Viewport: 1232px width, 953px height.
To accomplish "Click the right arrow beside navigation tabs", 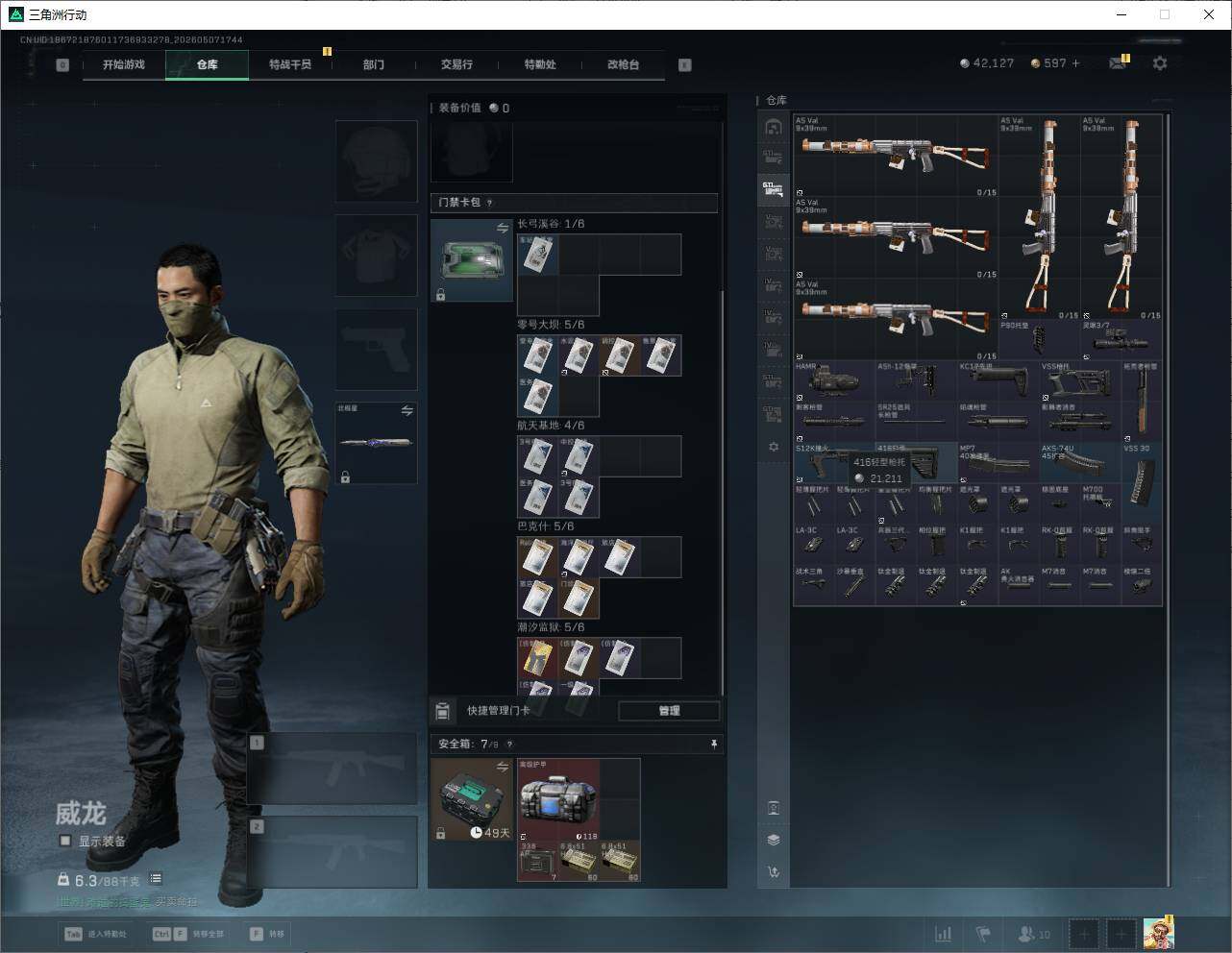I will click(685, 65).
